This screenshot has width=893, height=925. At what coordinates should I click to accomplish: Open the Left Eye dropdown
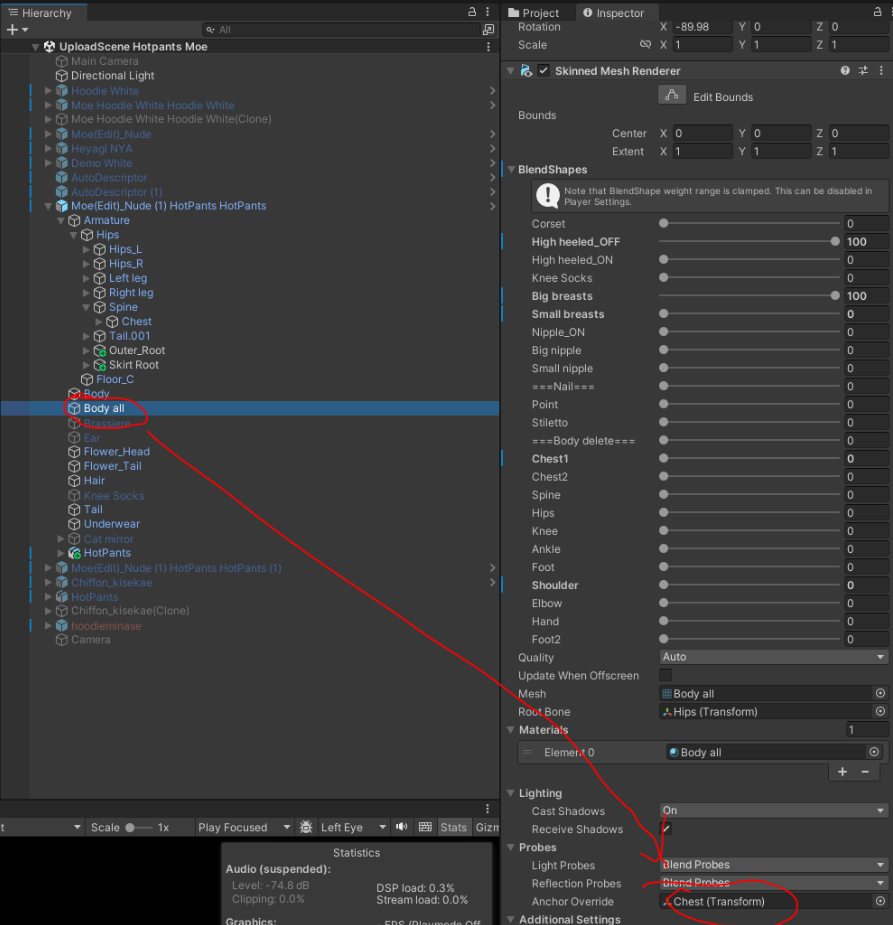[x=353, y=827]
